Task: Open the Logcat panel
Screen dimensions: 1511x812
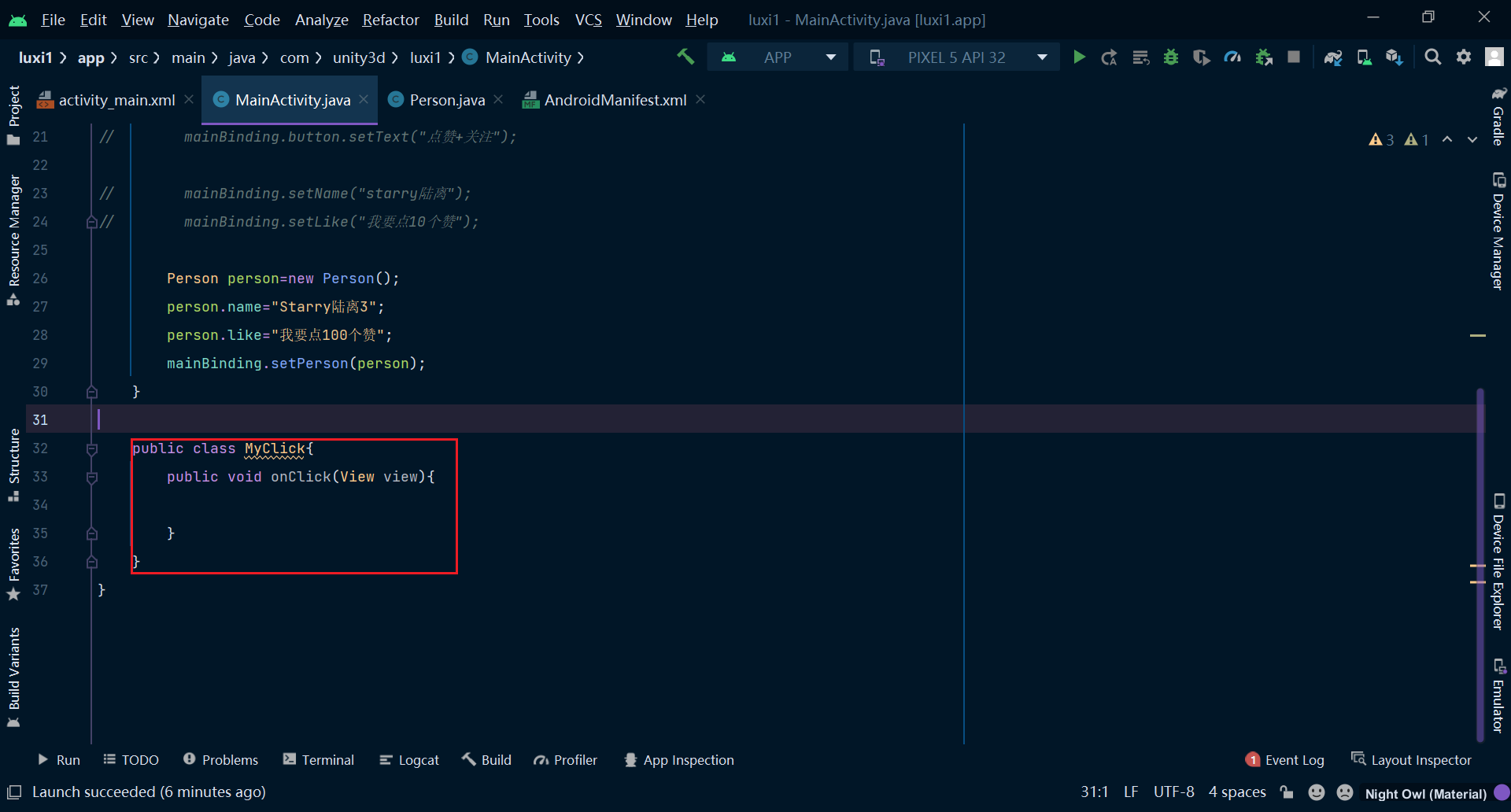Action: [409, 760]
